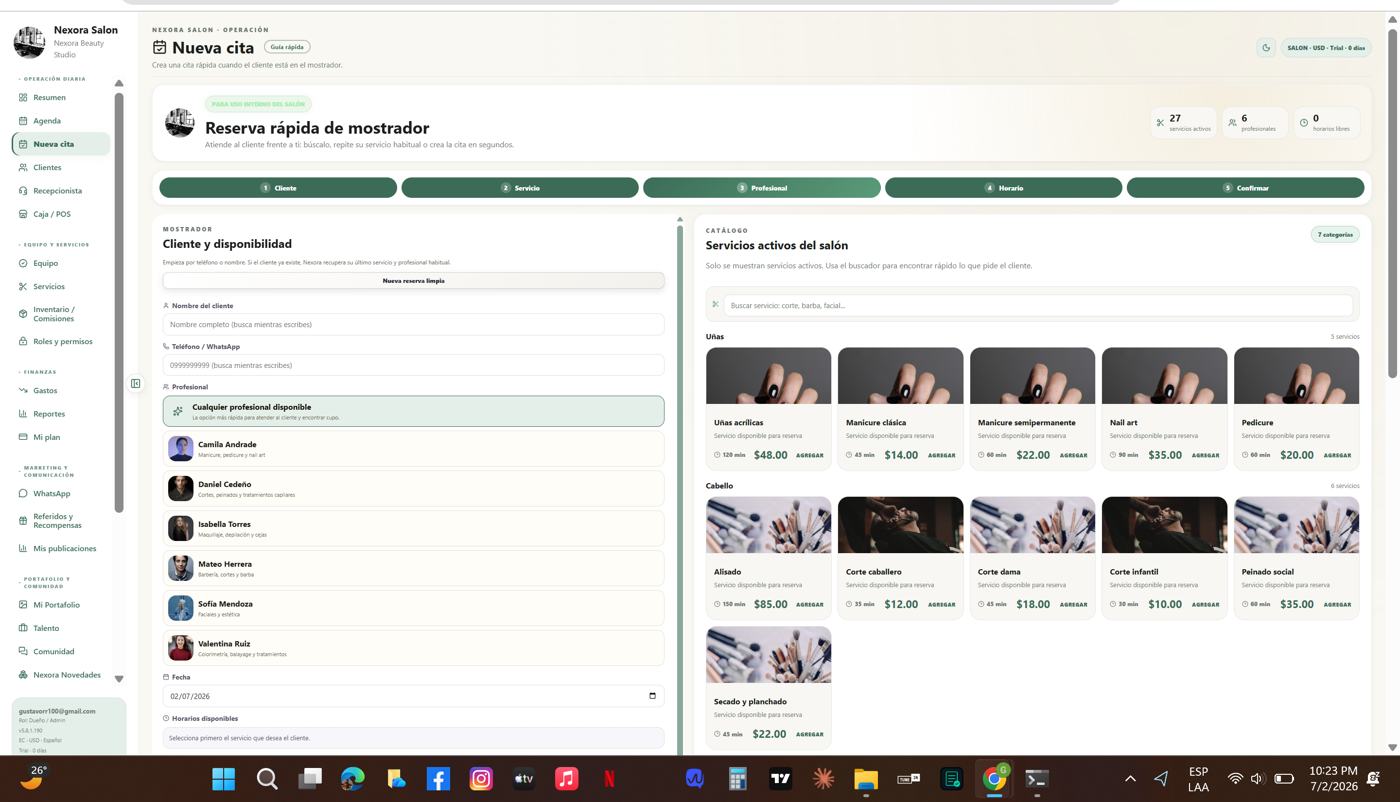Select professional Sofía Mendoza
This screenshot has width=1400, height=802.
413,608
